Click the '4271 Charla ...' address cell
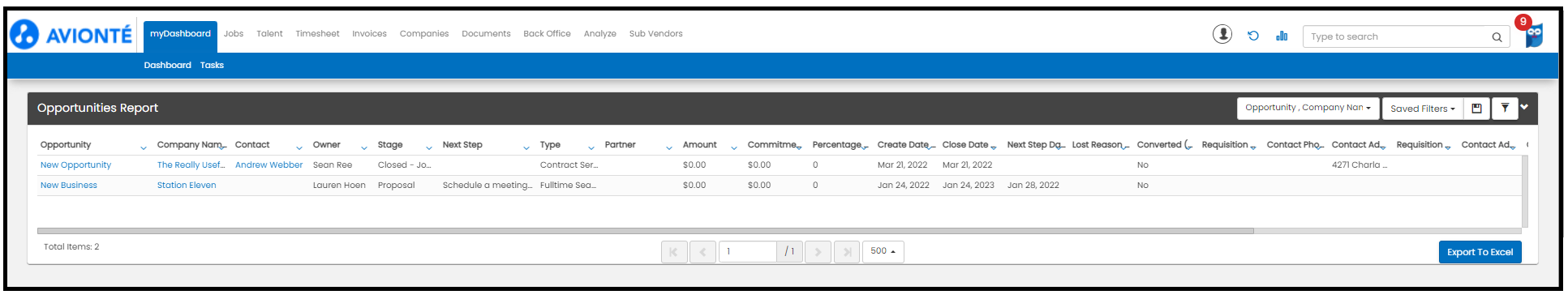Image resolution: width=1568 pixels, height=299 pixels. click(1359, 165)
